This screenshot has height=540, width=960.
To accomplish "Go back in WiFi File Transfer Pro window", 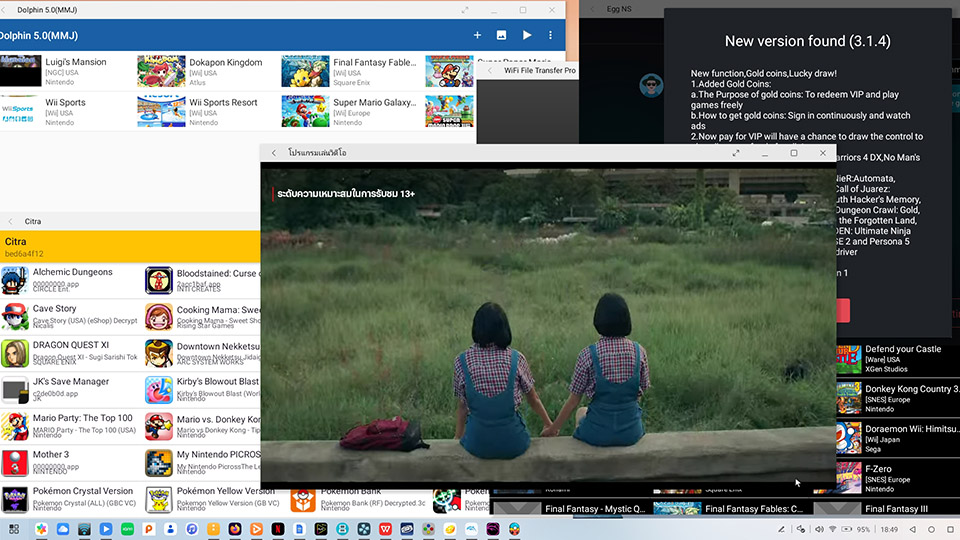I will [490, 70].
